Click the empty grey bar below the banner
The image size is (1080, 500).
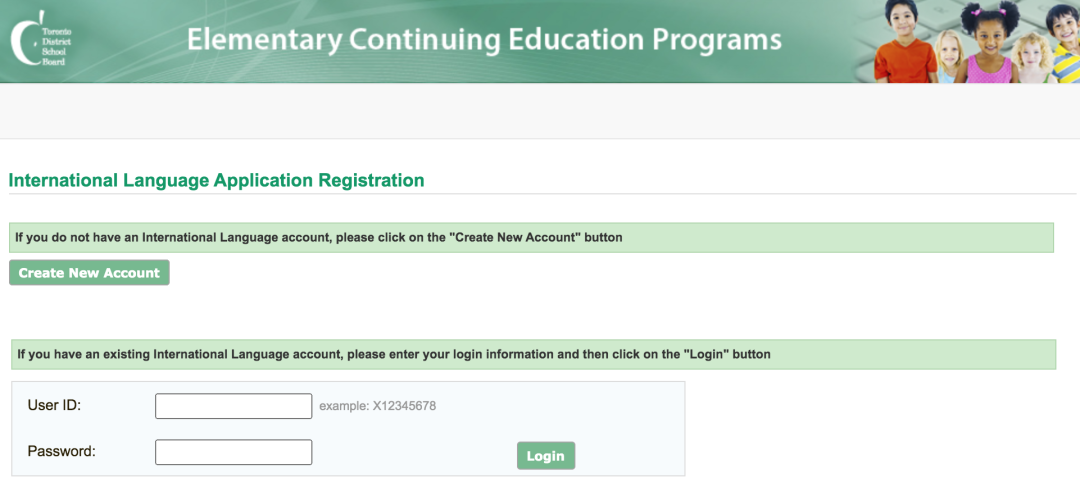540,111
